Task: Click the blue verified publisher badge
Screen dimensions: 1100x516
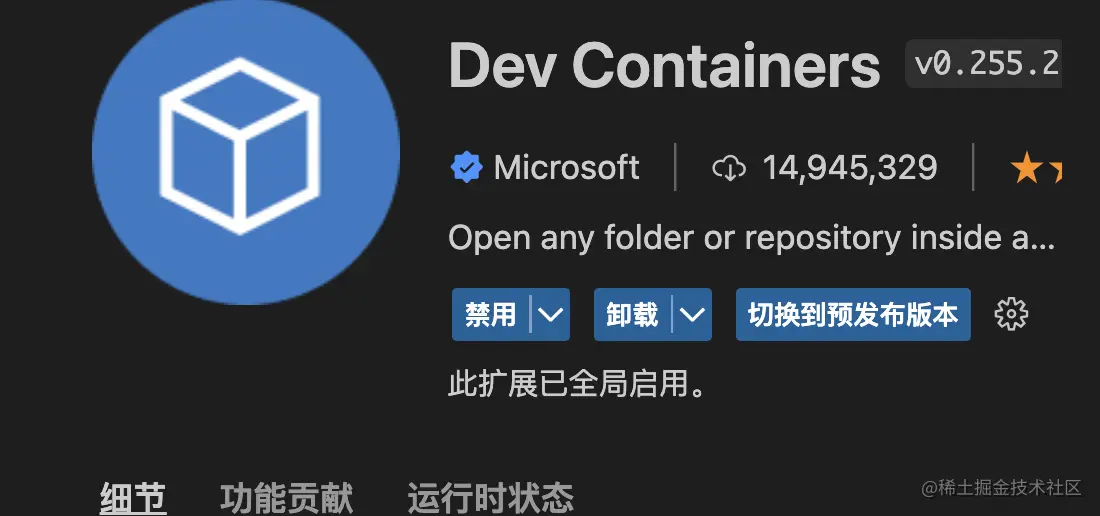Action: (467, 168)
